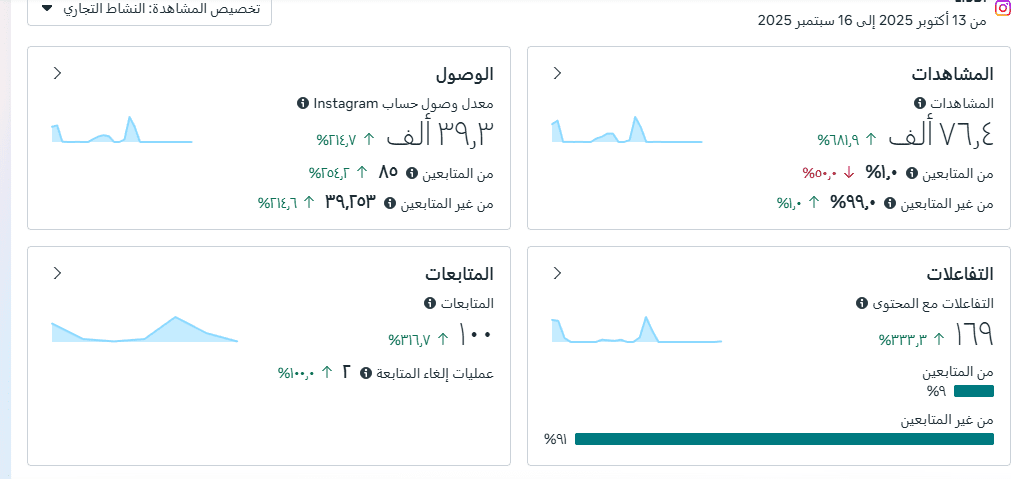Click the info icon beside المشاهدات metric

click(x=919, y=103)
